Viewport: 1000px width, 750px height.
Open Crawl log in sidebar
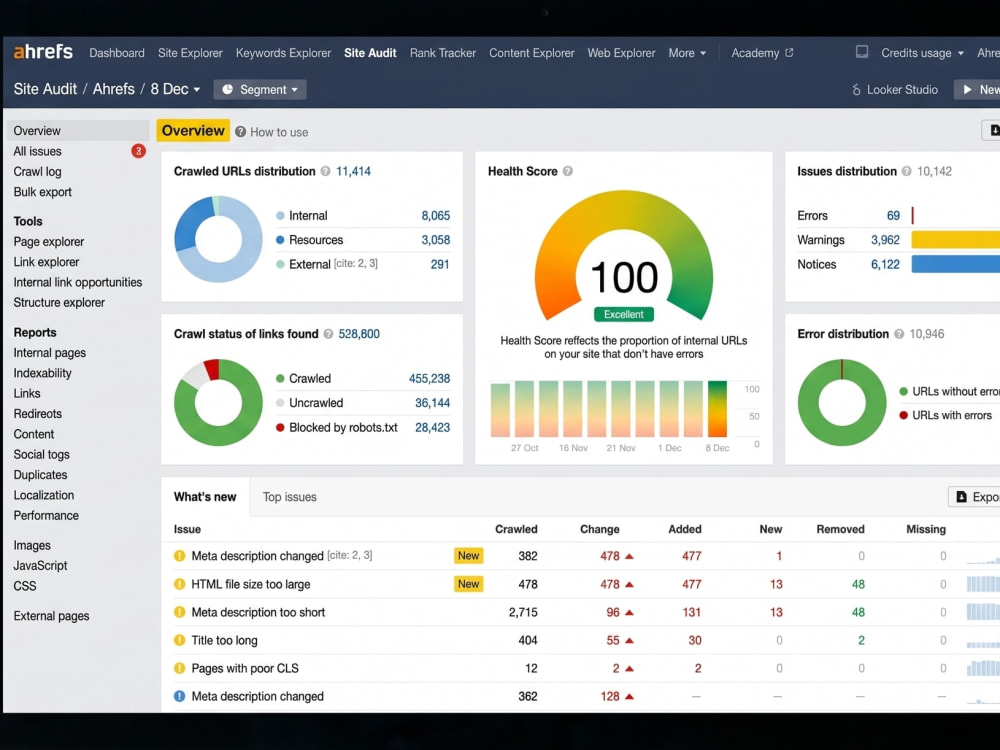point(38,172)
